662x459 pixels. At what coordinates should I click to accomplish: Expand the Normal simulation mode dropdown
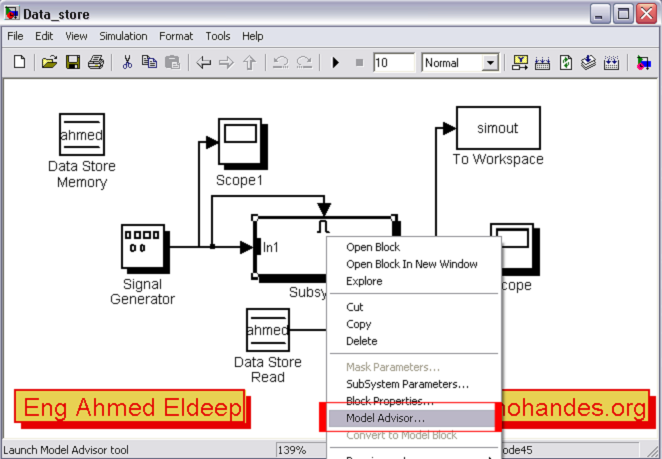click(490, 63)
